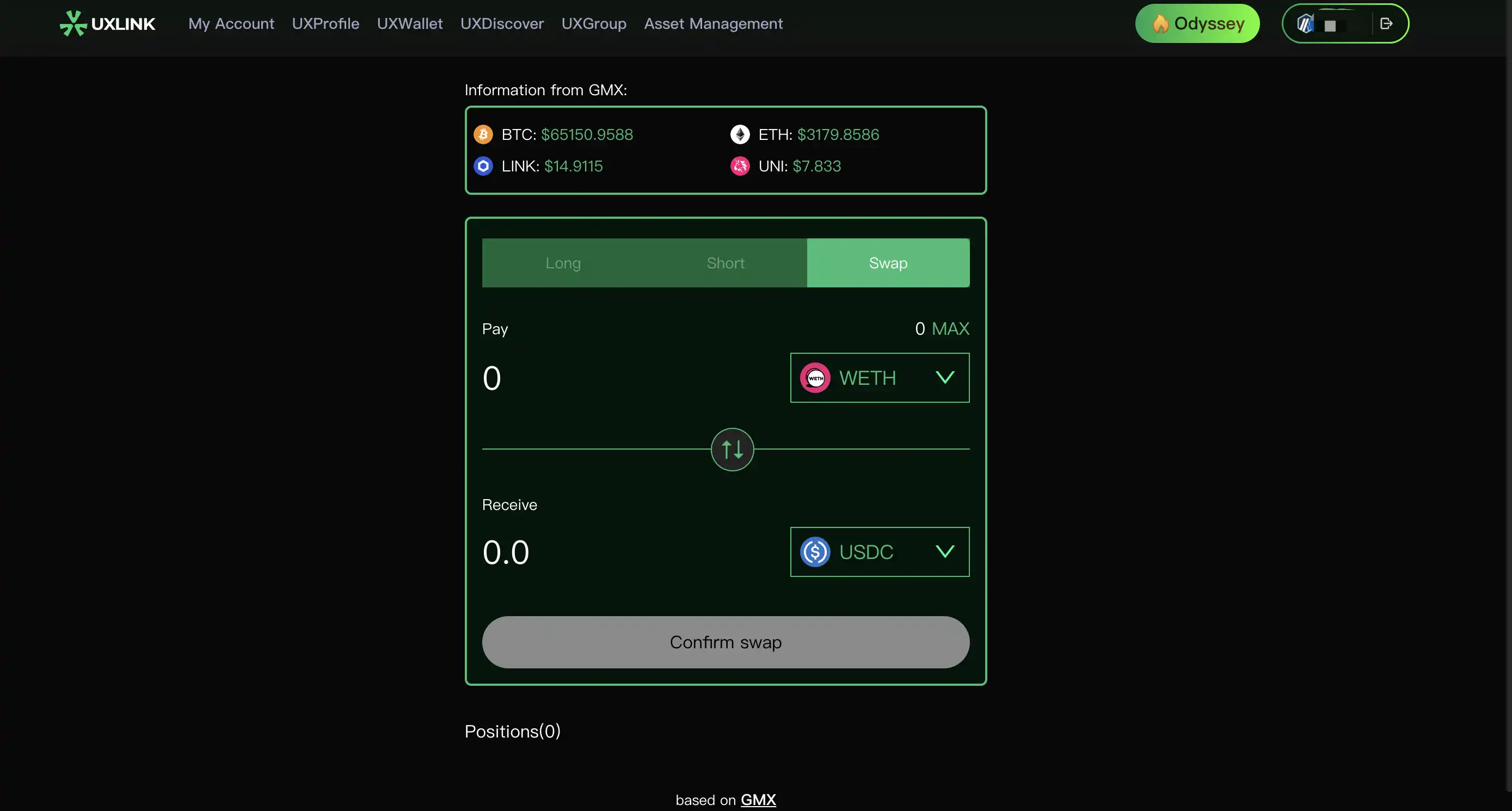Switch to Long trade mode
The width and height of the screenshot is (1512, 811).
[x=563, y=263]
